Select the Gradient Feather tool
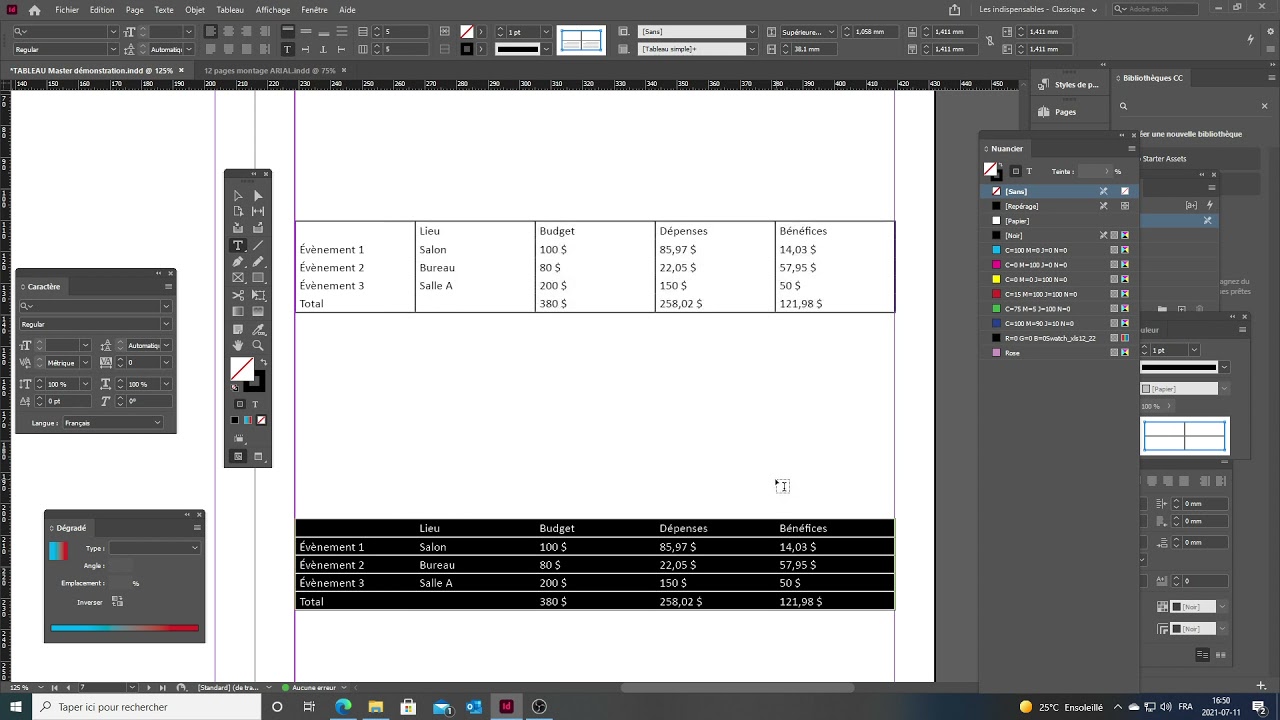1280x720 pixels. (258, 312)
